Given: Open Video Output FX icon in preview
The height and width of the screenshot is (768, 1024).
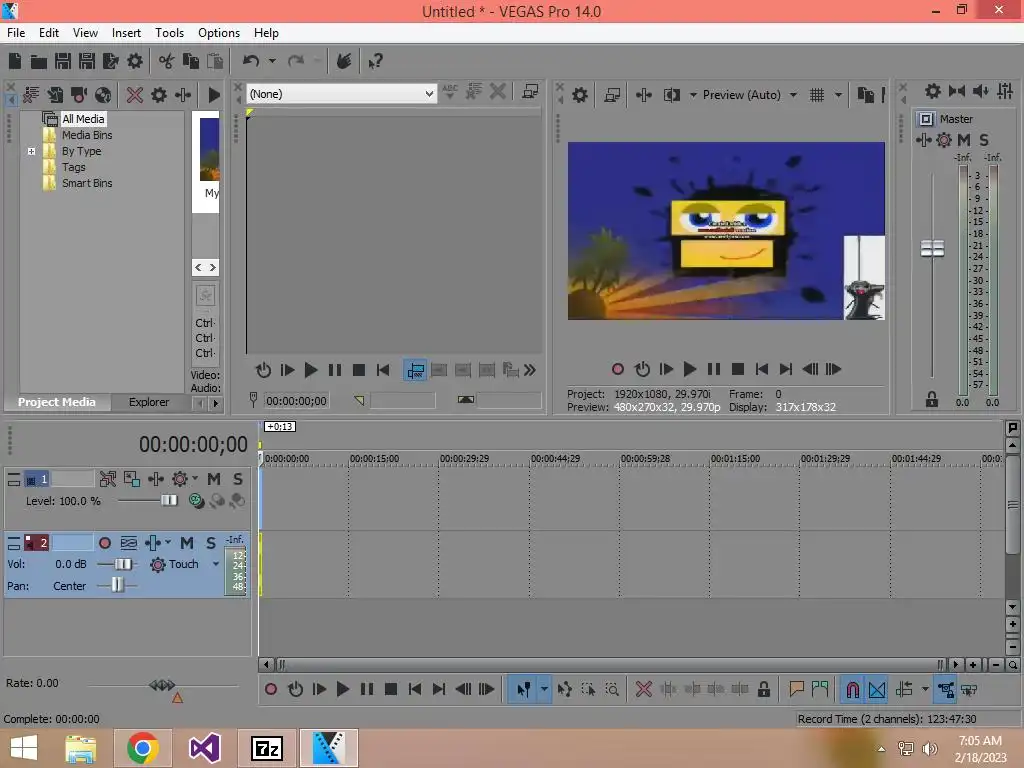Looking at the screenshot, I should [643, 95].
